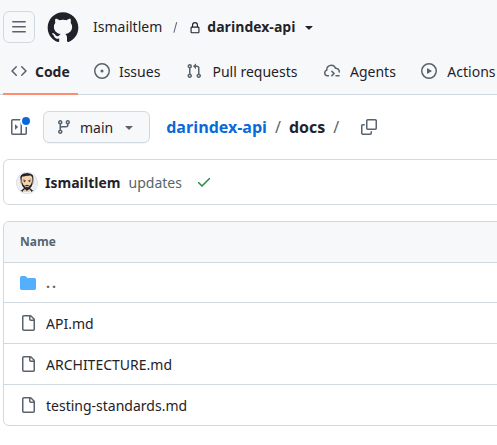The width and height of the screenshot is (497, 445).
Task: Switch to the Actions tab
Action: coord(458,72)
